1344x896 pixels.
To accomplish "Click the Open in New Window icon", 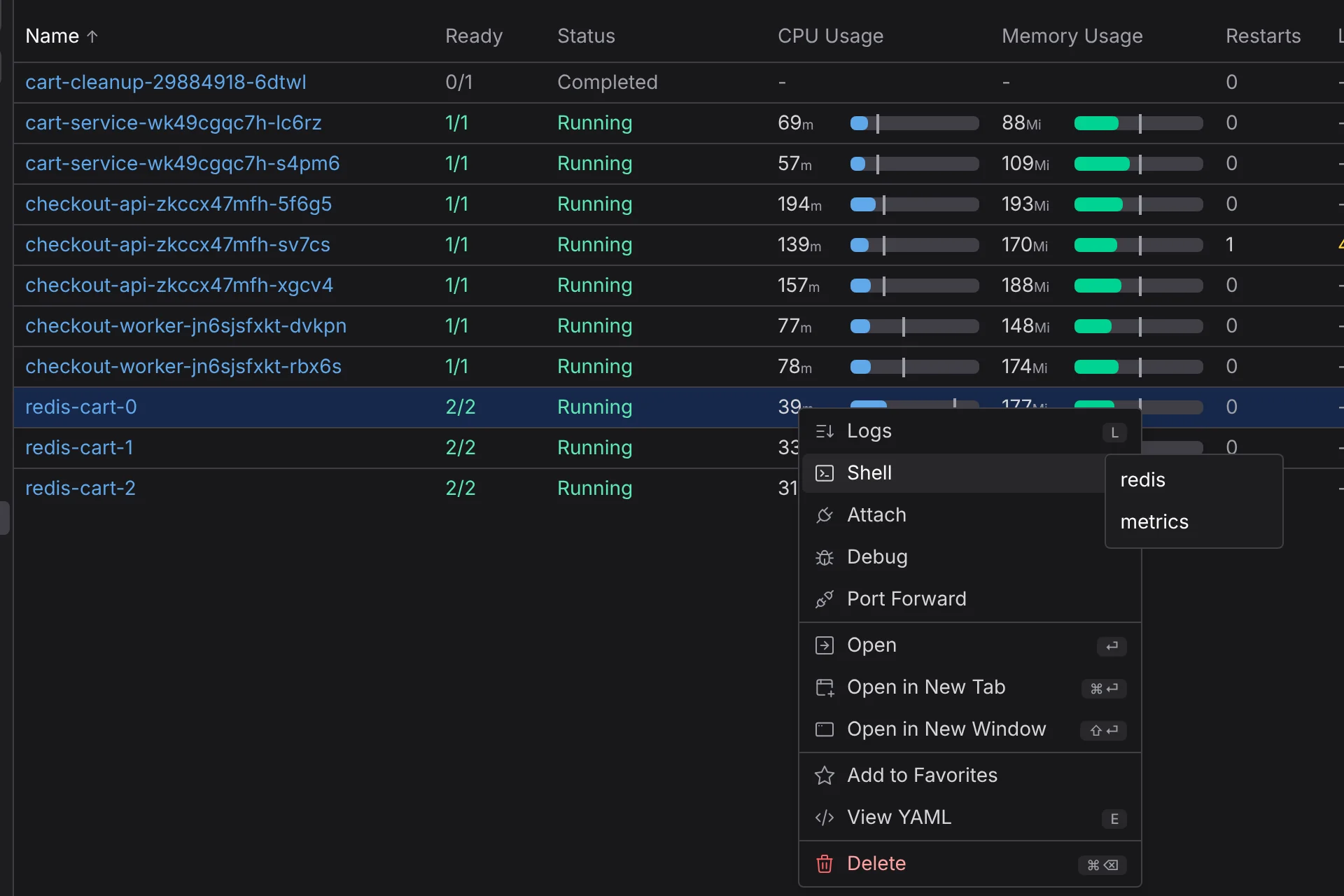I will pyautogui.click(x=825, y=729).
